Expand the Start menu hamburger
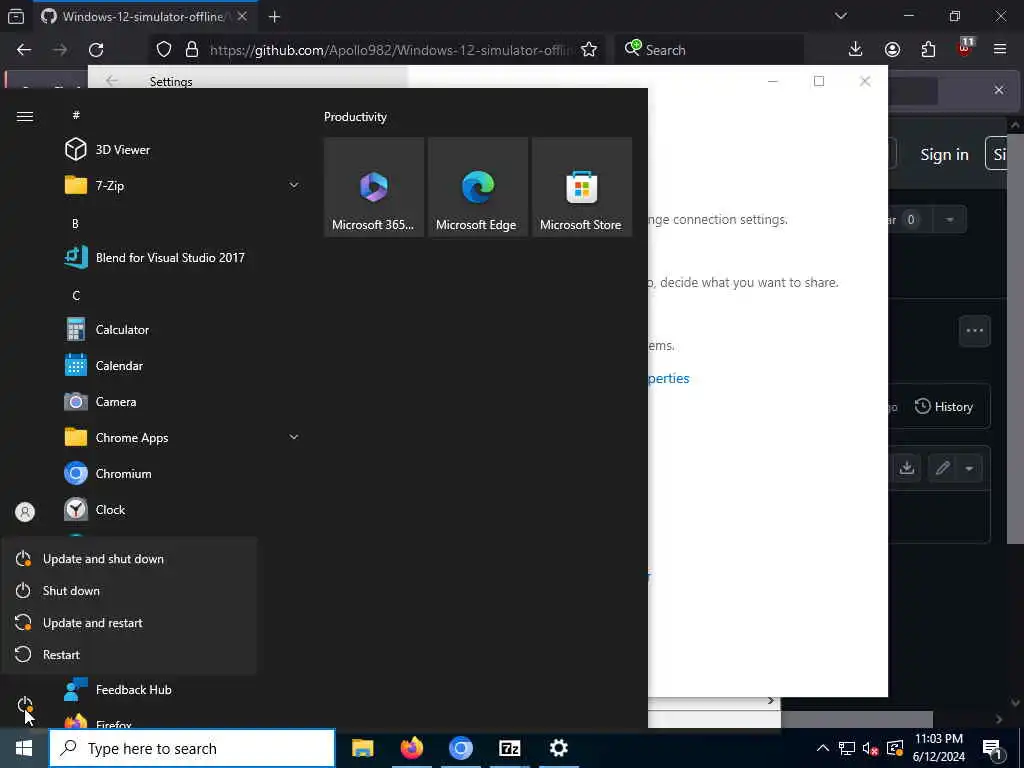Image resolution: width=1024 pixels, height=768 pixels. (25, 116)
